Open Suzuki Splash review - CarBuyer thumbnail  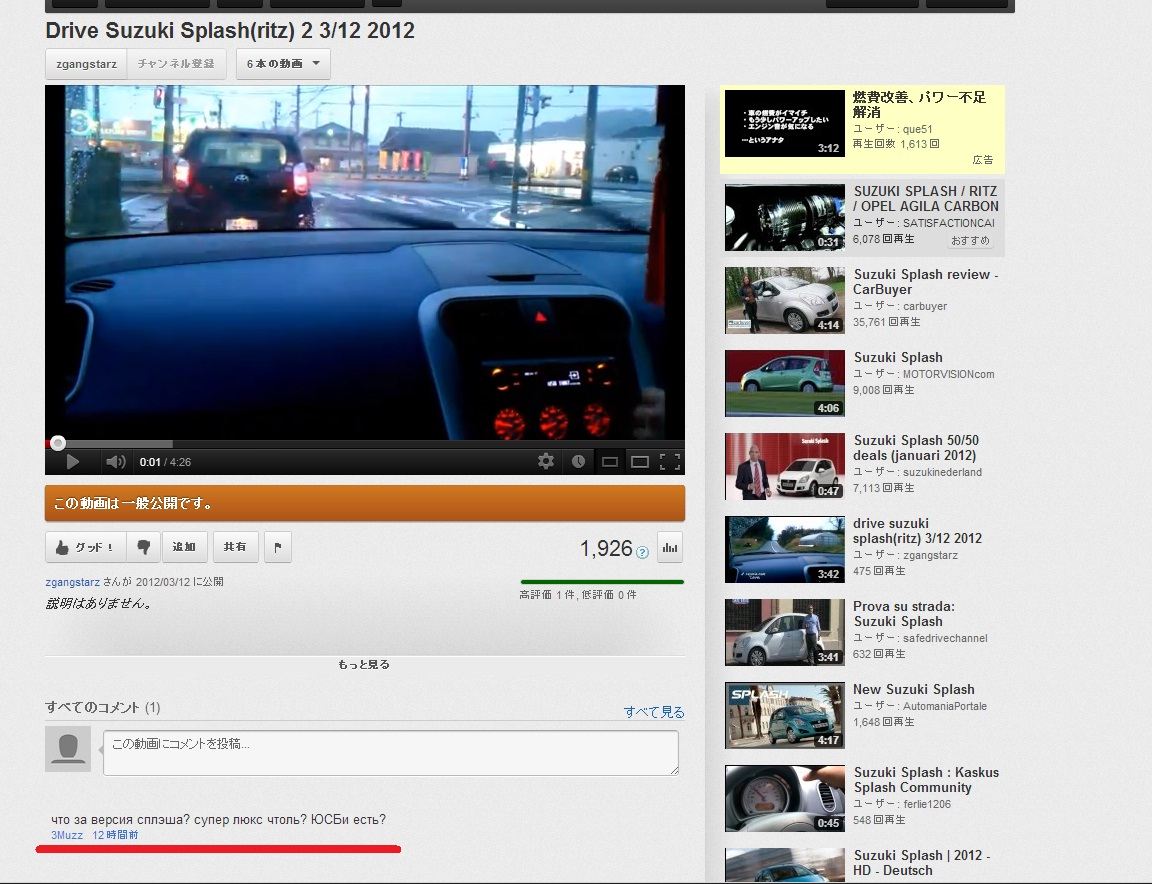785,301
